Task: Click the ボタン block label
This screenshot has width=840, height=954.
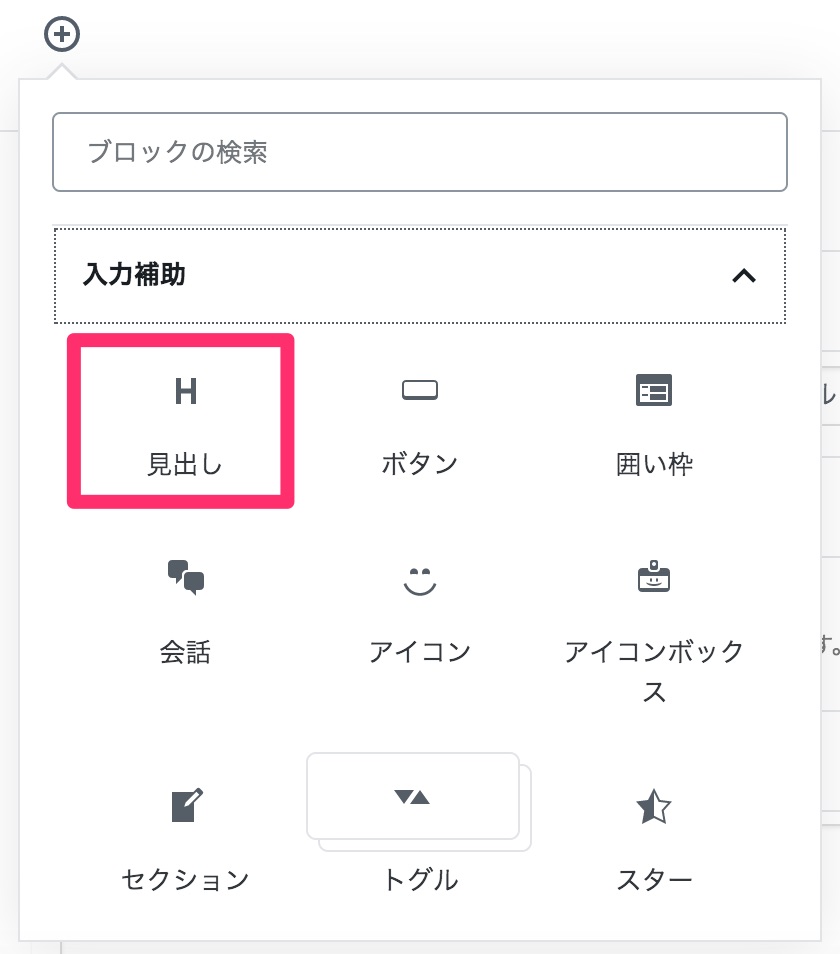Action: click(x=419, y=464)
